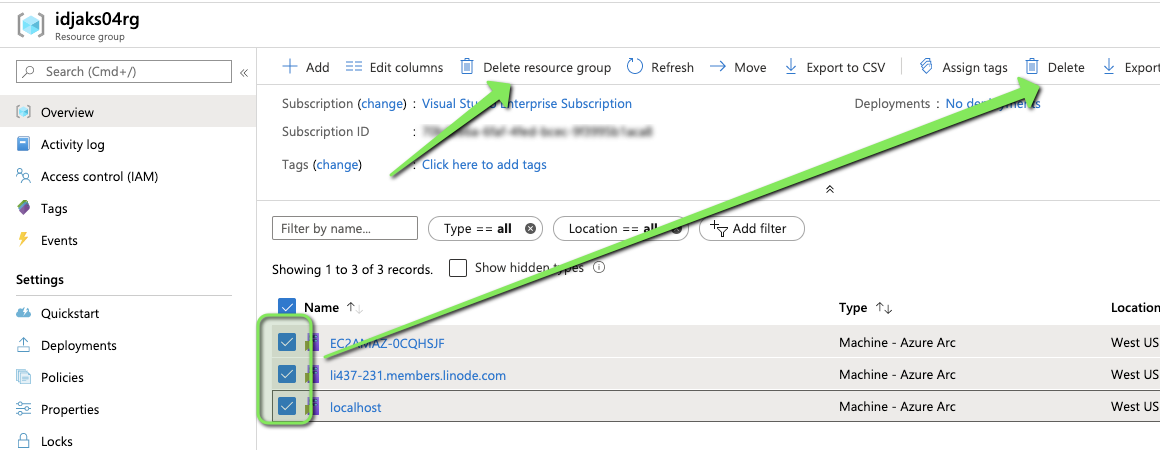Open Events in the sidebar

click(59, 240)
